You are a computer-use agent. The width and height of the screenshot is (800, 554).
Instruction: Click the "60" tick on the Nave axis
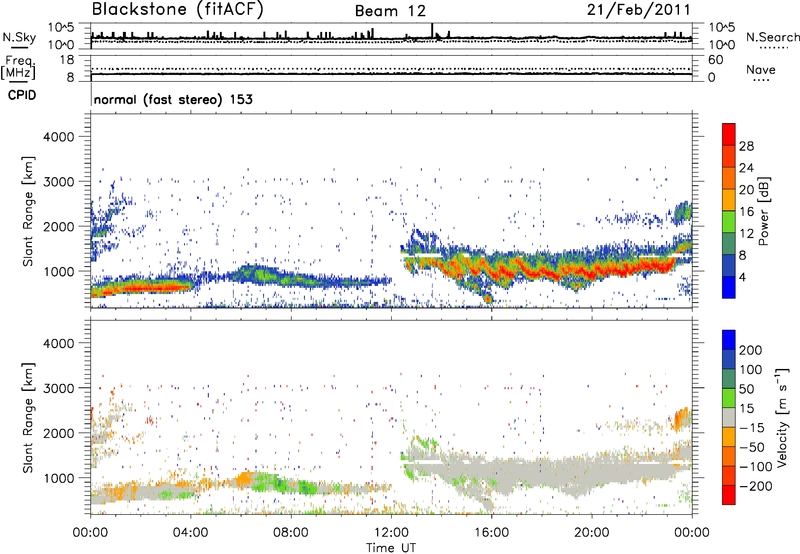[x=715, y=60]
